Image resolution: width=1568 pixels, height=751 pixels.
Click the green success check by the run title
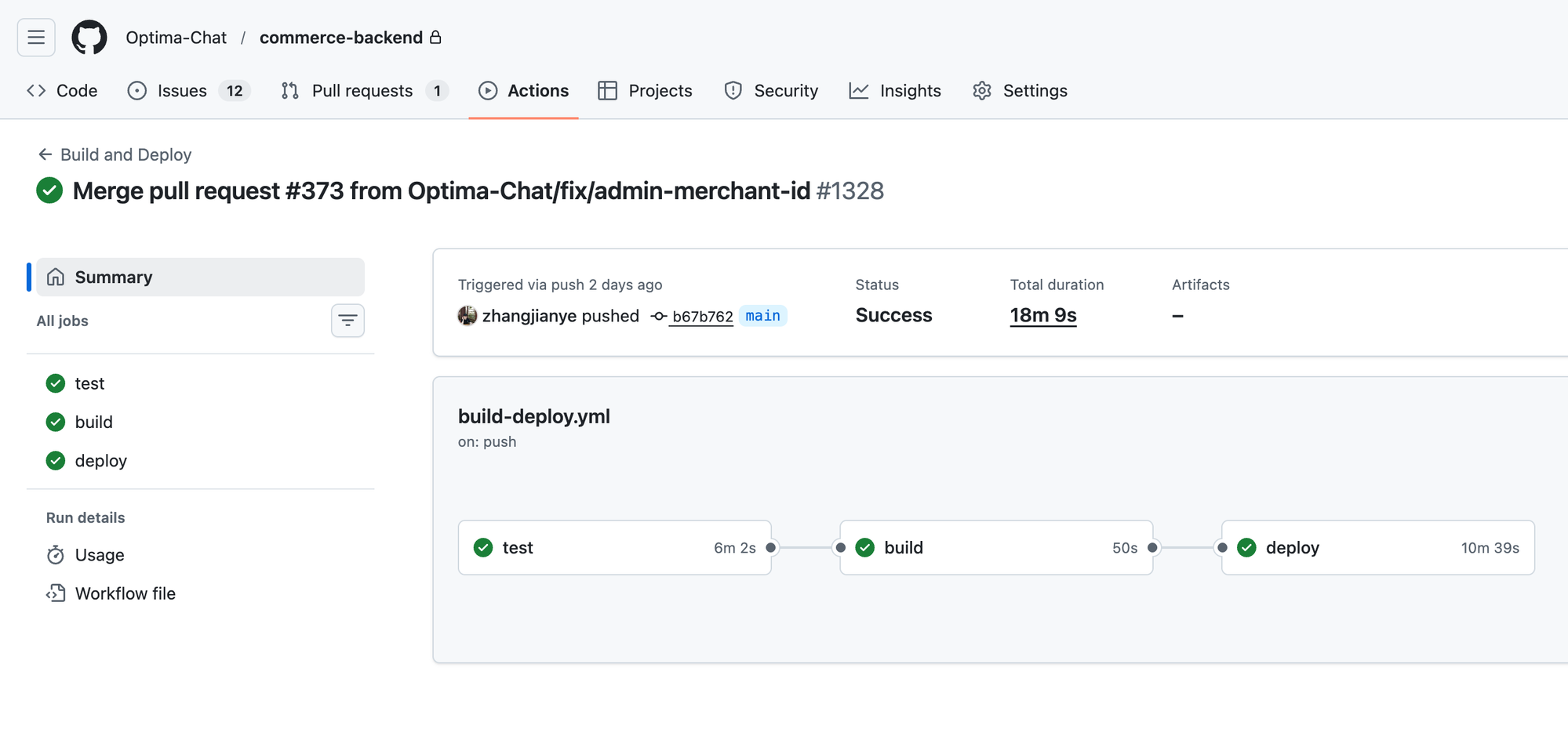tap(49, 190)
